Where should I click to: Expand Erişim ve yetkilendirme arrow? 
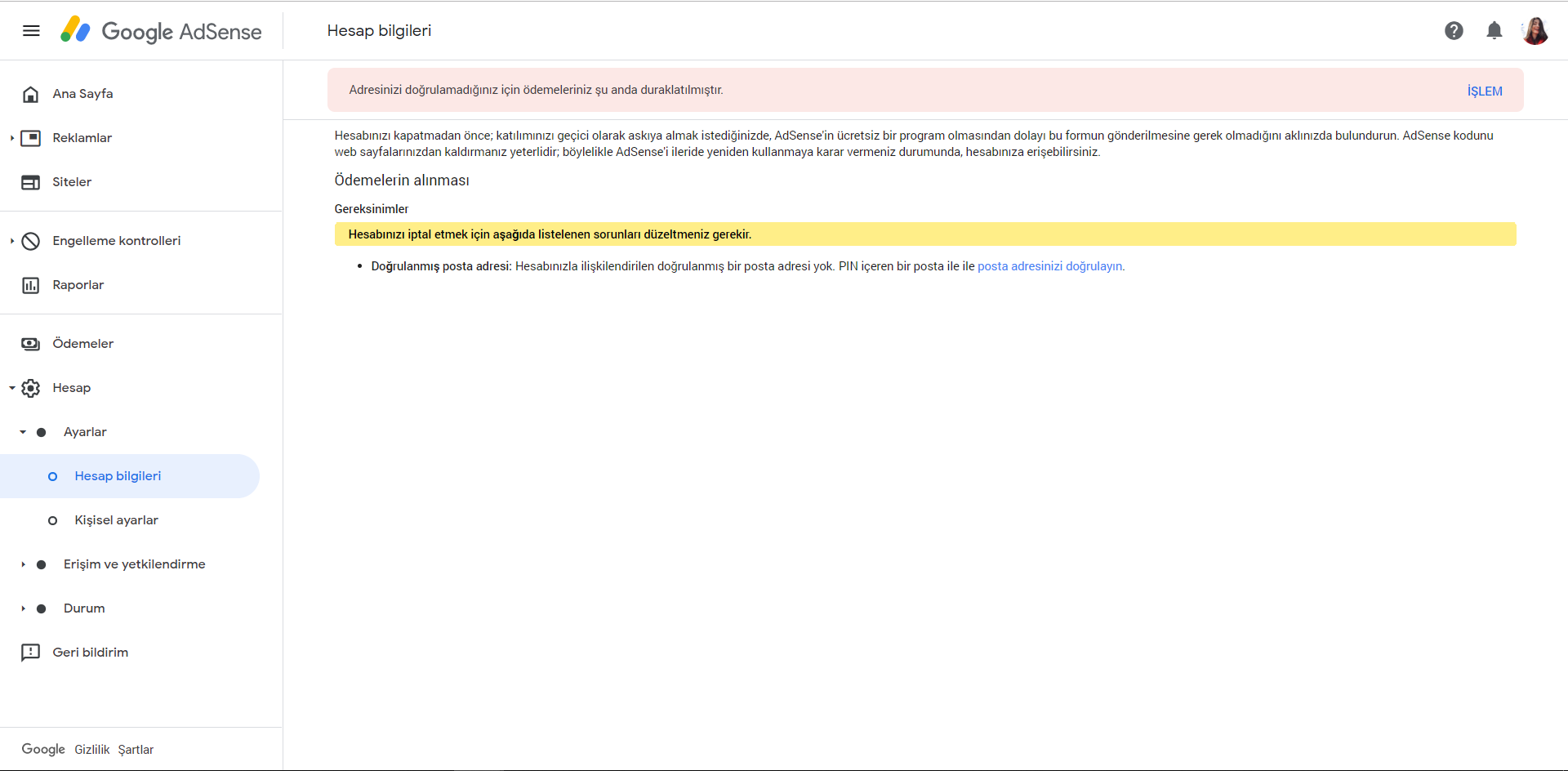[23, 564]
